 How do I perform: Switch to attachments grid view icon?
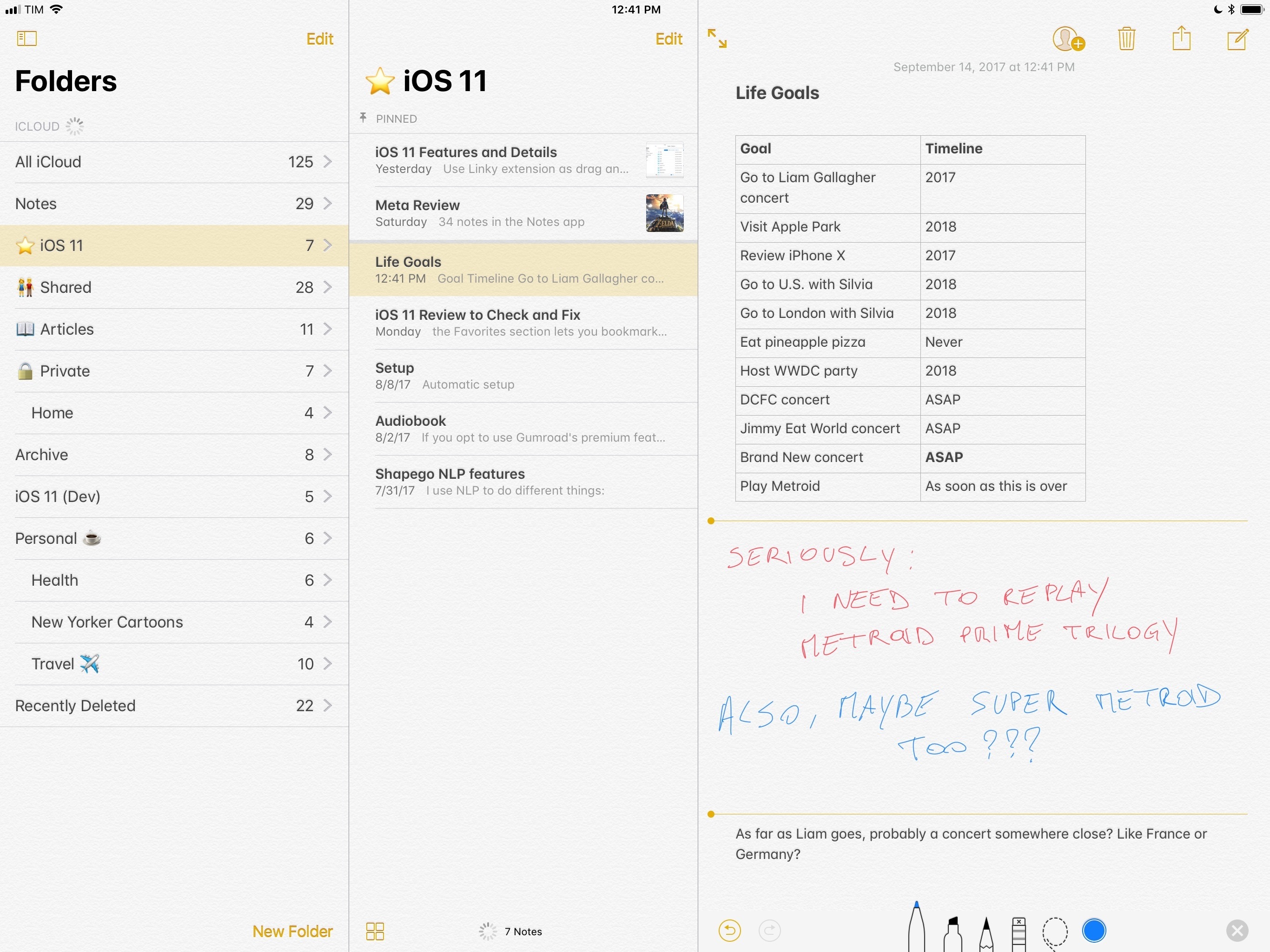pyautogui.click(x=375, y=932)
